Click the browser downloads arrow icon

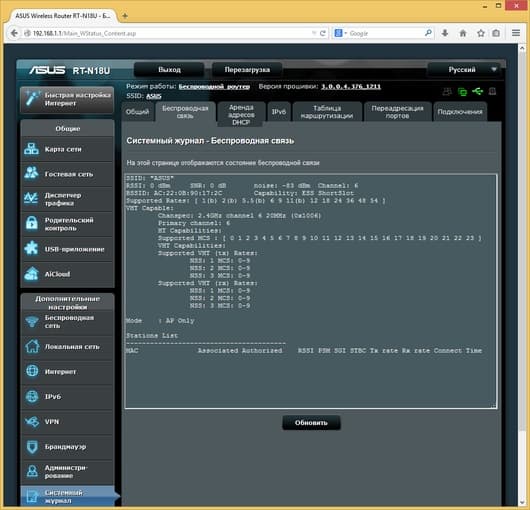point(445,33)
